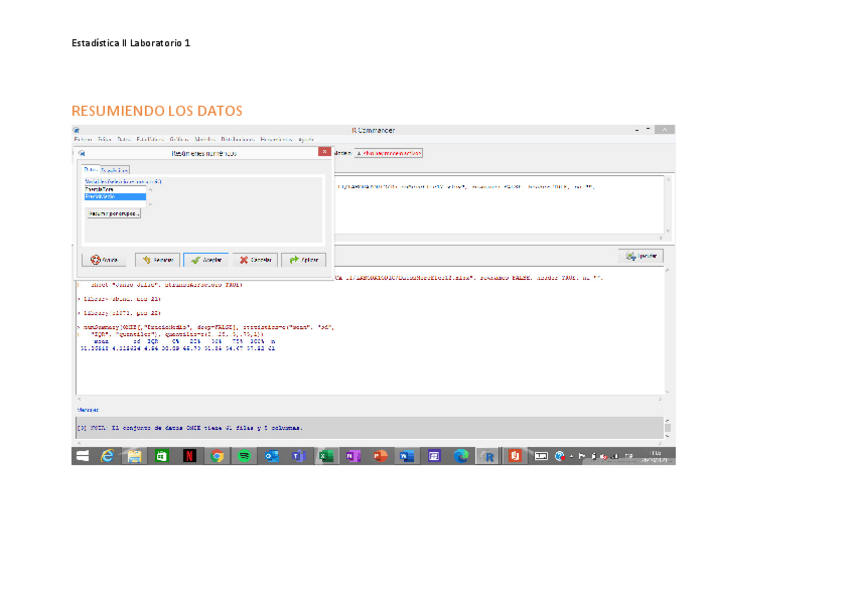Click the messages panel scrollbar
The image size is (848, 599).
point(668,428)
